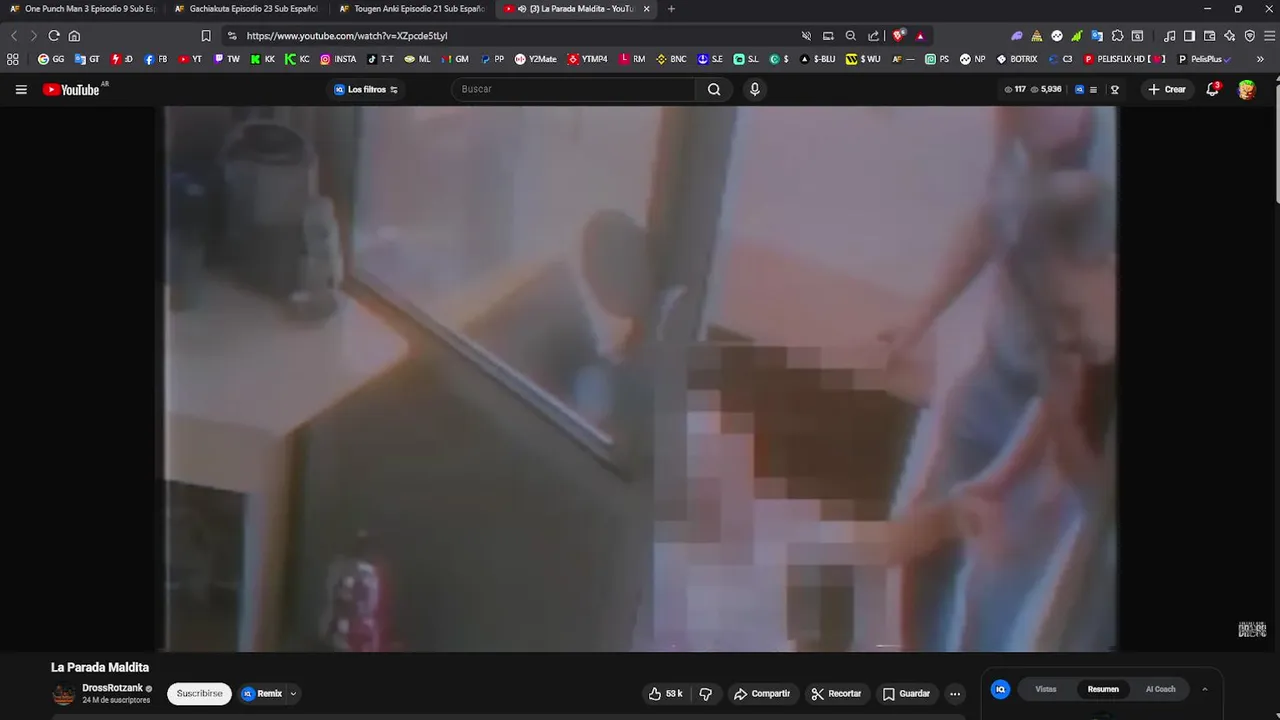This screenshot has width=1280, height=720.
Task: Open browser extensions puzzle icon
Action: (x=1118, y=35)
